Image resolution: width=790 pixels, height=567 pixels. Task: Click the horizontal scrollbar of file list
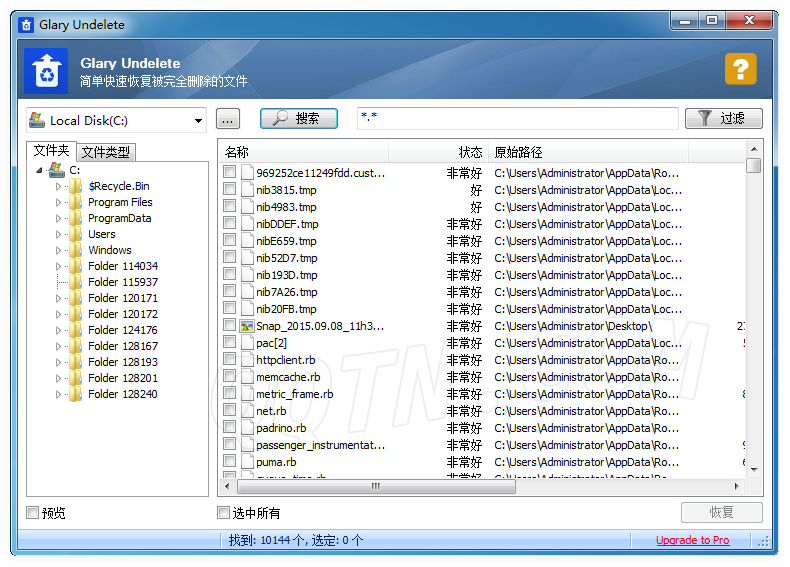pos(376,487)
